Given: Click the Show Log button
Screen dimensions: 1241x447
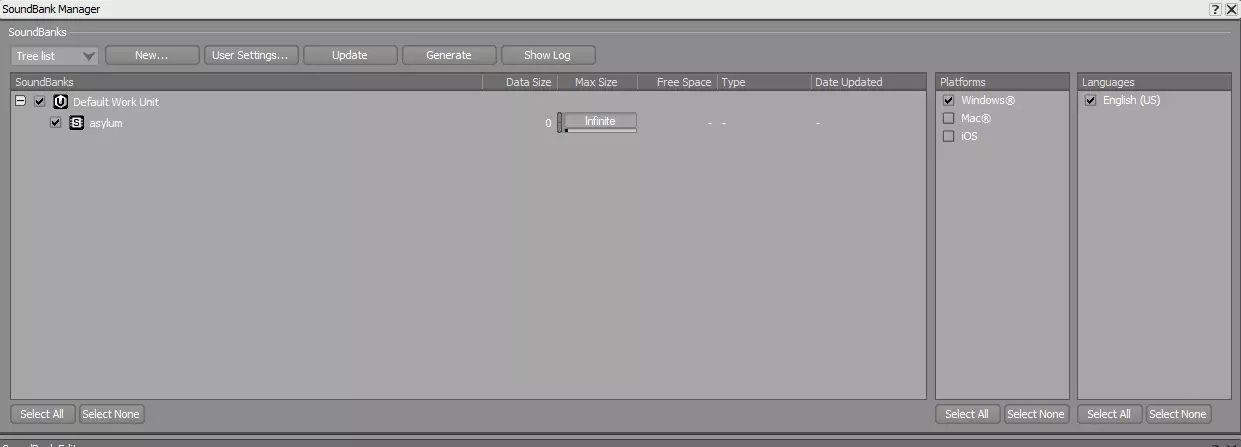Looking at the screenshot, I should 548,55.
